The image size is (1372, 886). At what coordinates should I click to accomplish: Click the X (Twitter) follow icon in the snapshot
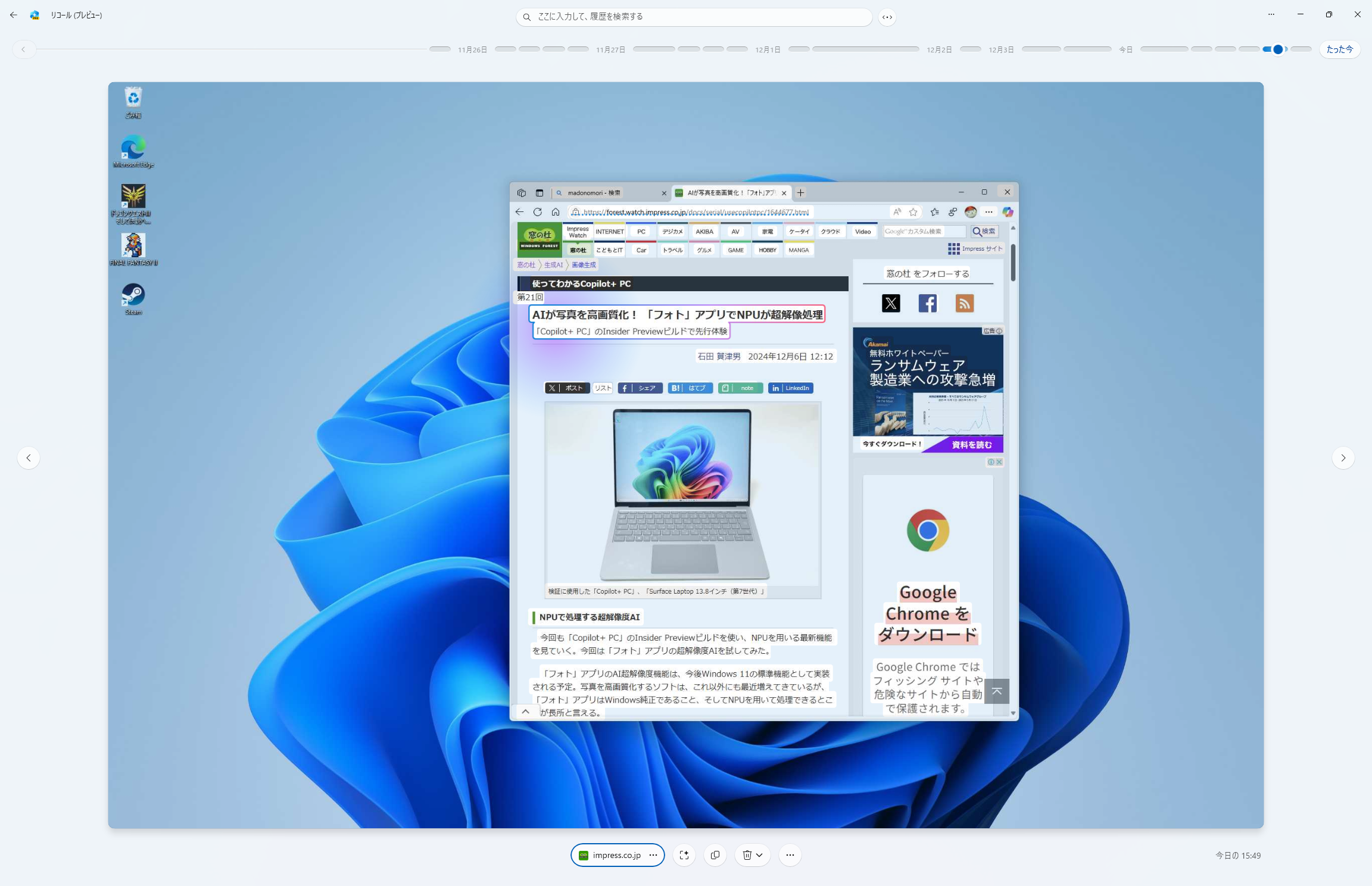tap(891, 304)
